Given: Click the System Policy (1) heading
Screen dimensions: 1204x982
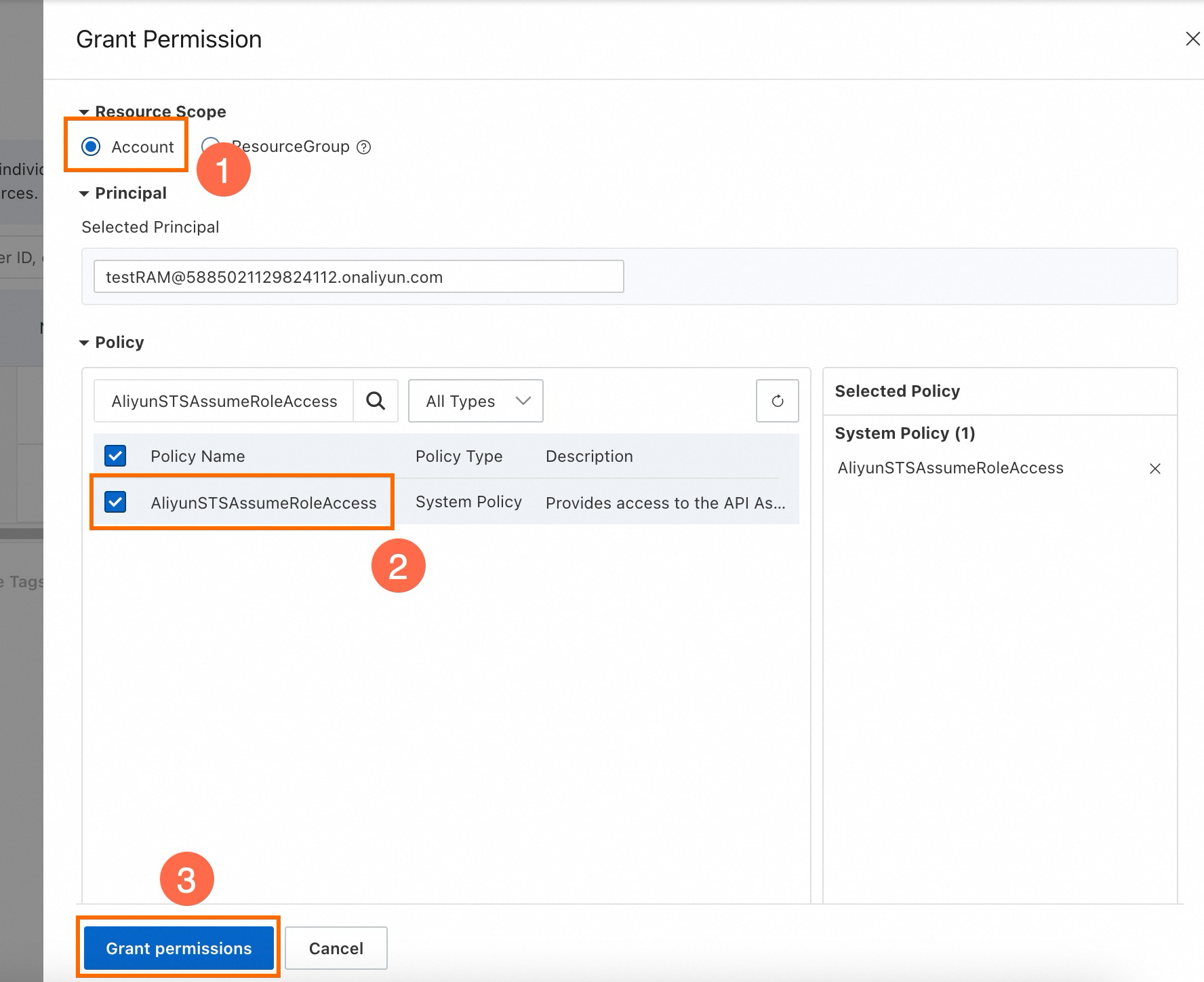Looking at the screenshot, I should point(905,433).
